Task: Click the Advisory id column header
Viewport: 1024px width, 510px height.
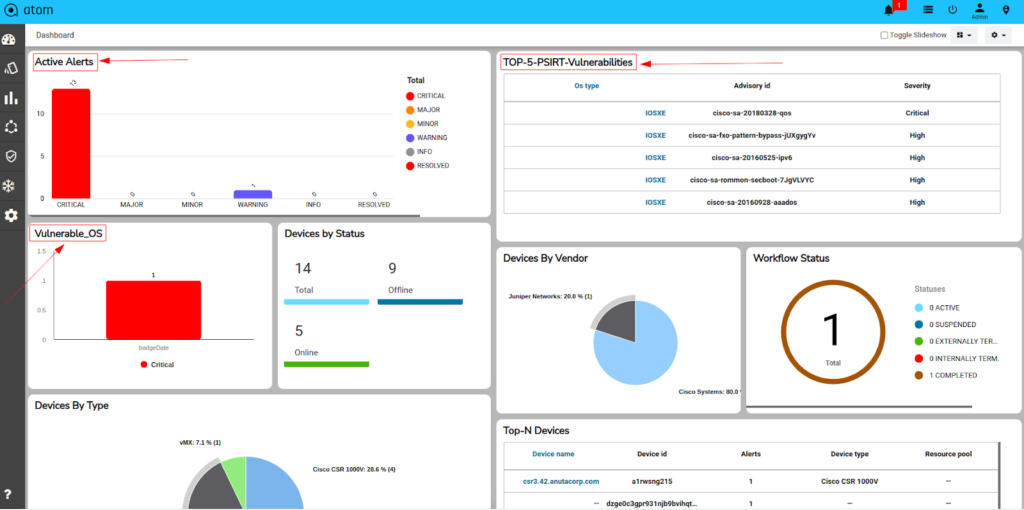Action: (x=752, y=86)
